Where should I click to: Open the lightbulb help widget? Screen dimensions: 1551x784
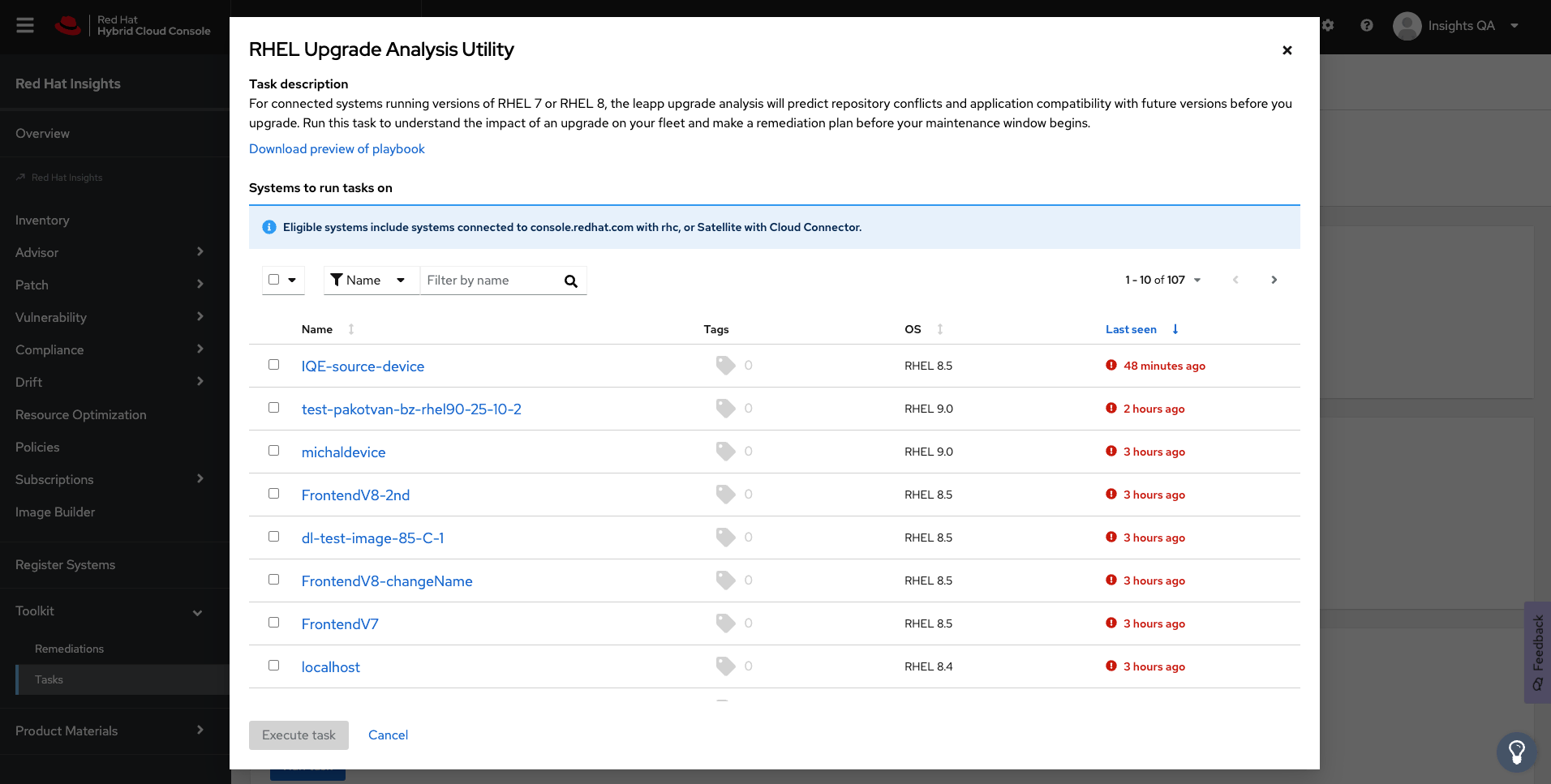pos(1516,752)
